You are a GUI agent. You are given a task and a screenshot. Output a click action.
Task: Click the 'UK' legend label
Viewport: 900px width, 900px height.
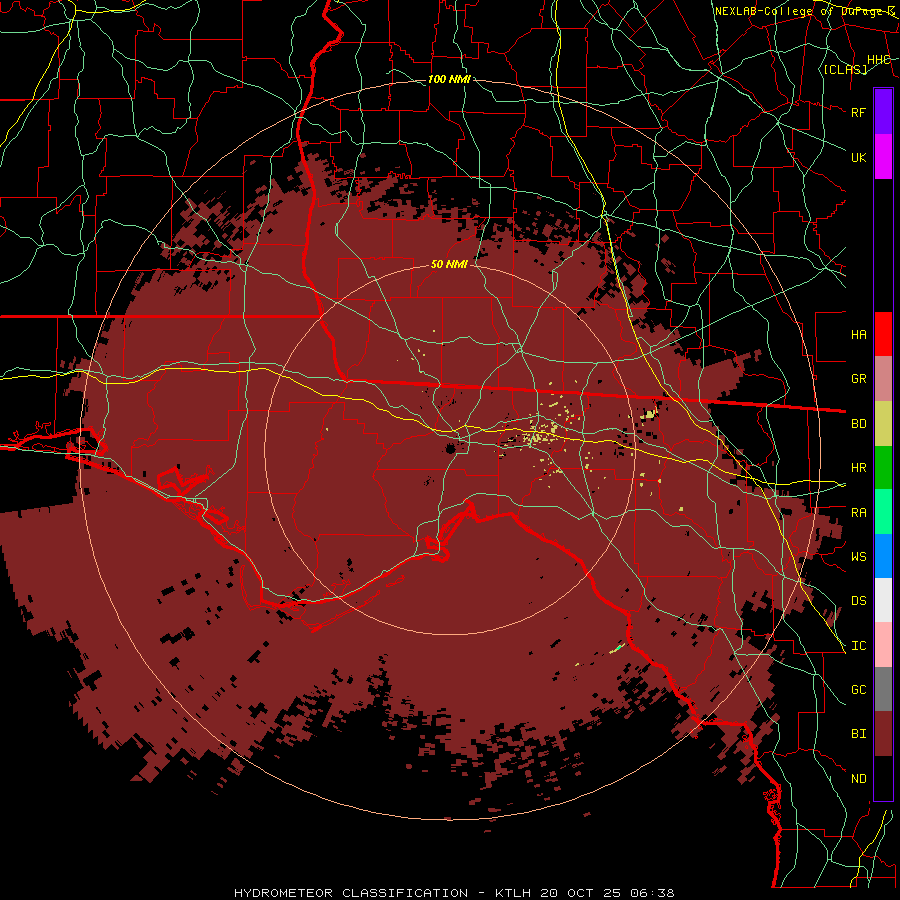click(x=858, y=157)
